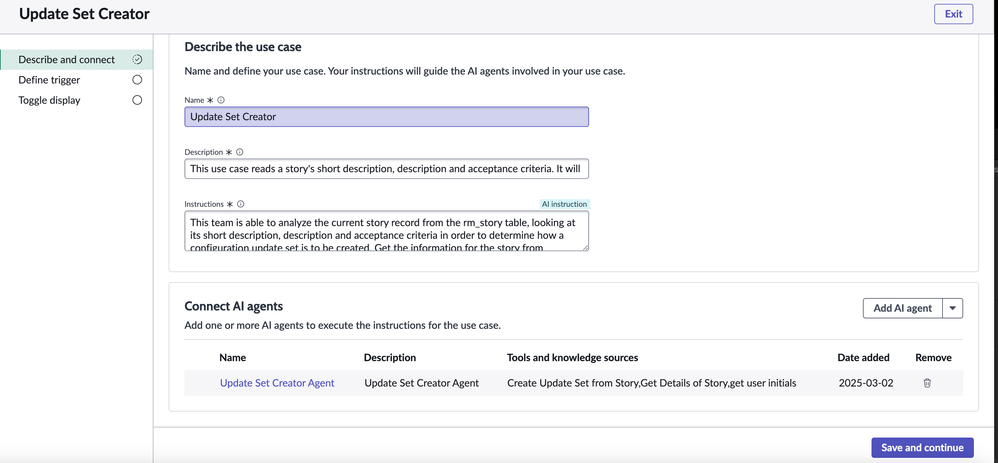Screen dimensions: 998x463
Task: Click the Name field info icon
Action: click(x=221, y=100)
